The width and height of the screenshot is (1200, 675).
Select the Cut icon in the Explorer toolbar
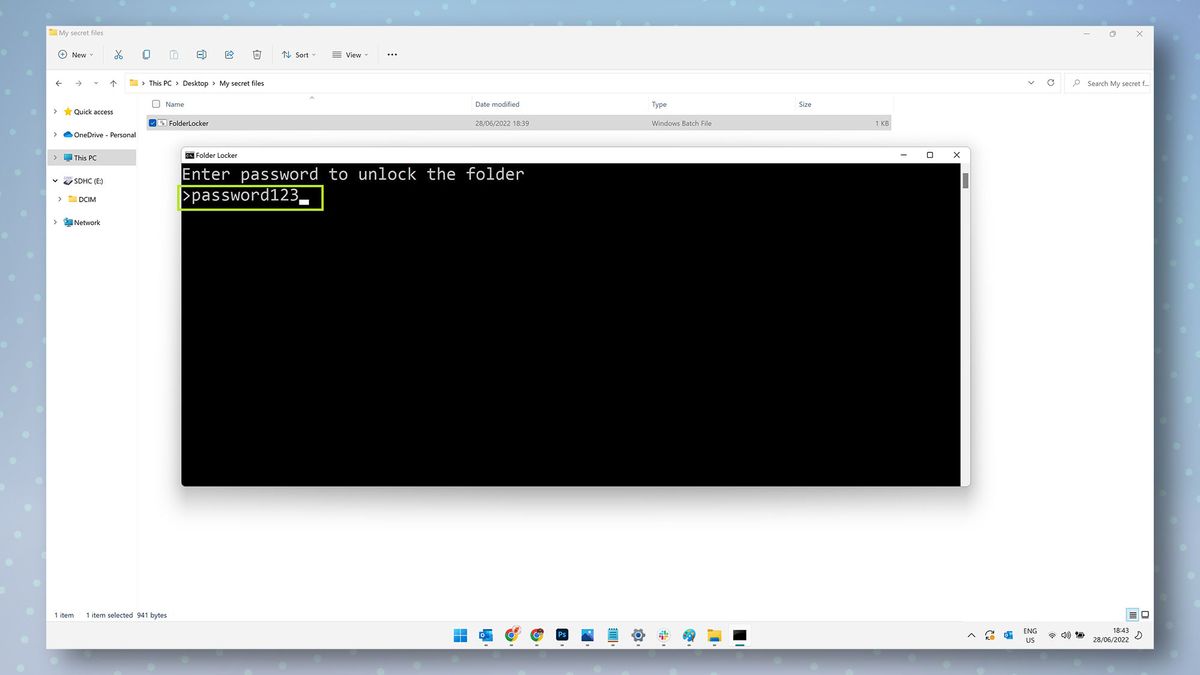pyautogui.click(x=118, y=54)
